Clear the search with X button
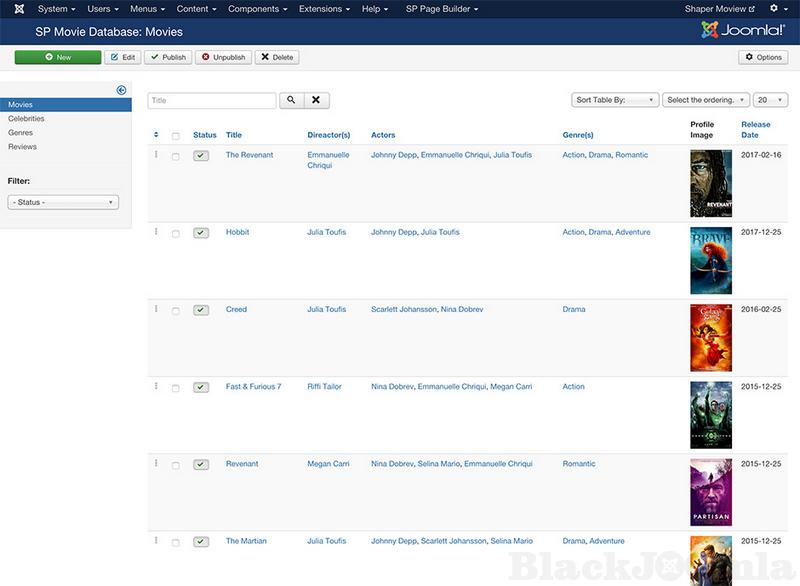This screenshot has height=586, width=800. [315, 100]
